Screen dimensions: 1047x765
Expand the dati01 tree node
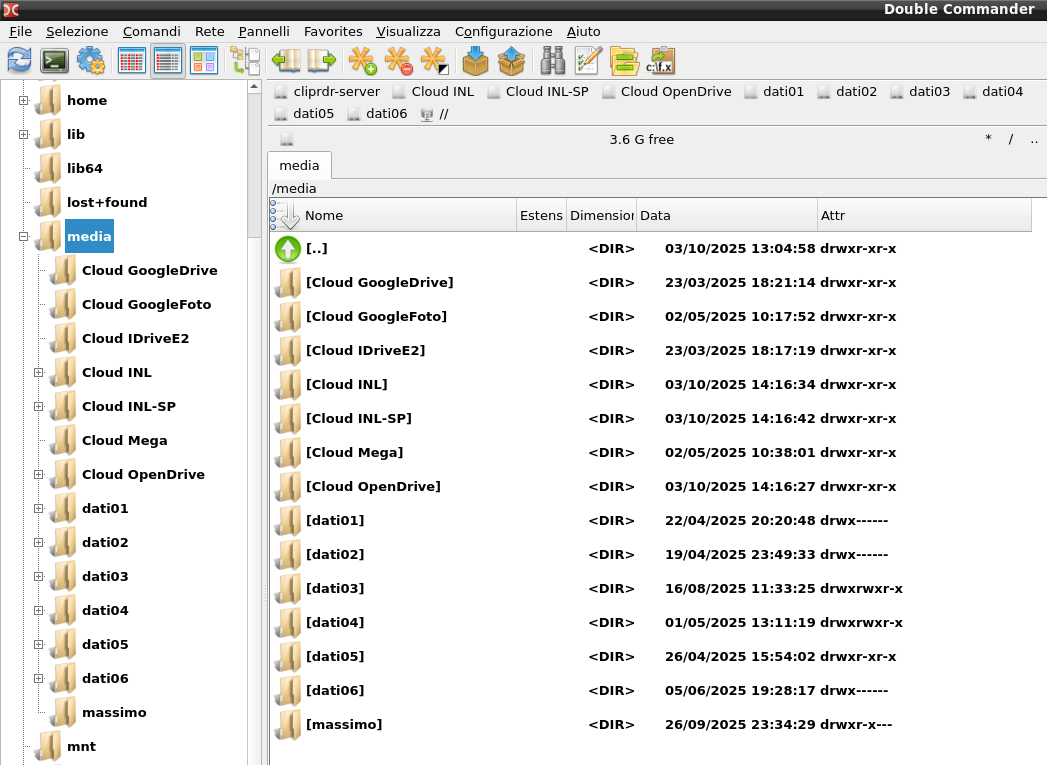[x=39, y=509]
